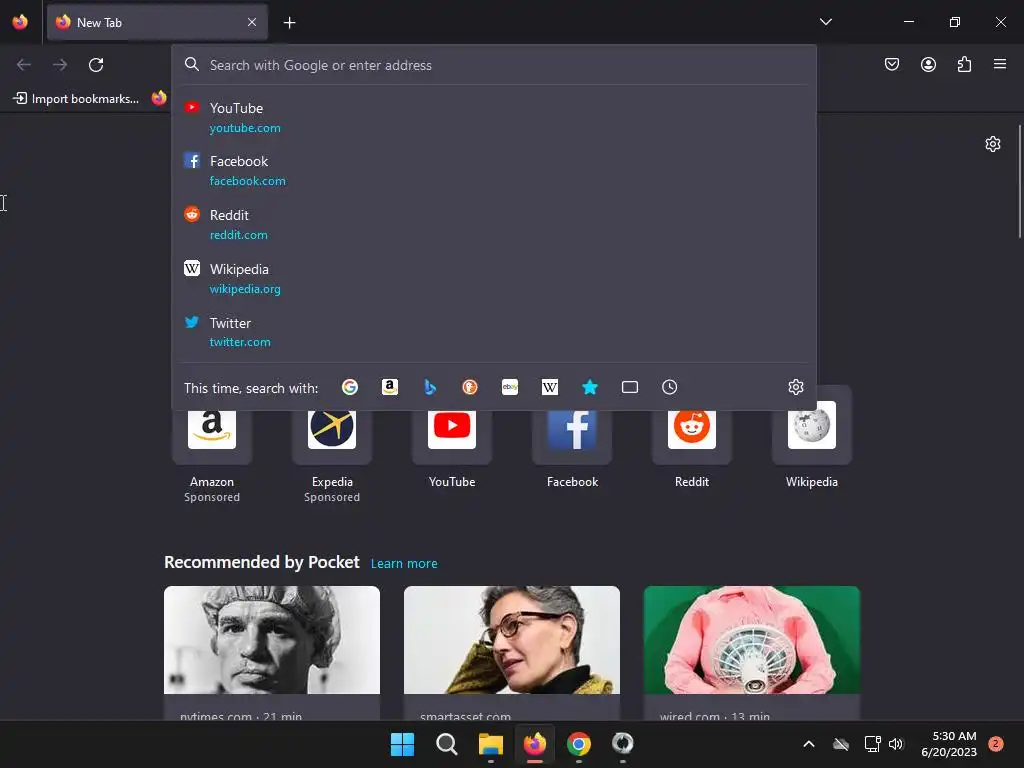Search bookmarks using the star icon
Screen dimensions: 1024x768
(590, 387)
